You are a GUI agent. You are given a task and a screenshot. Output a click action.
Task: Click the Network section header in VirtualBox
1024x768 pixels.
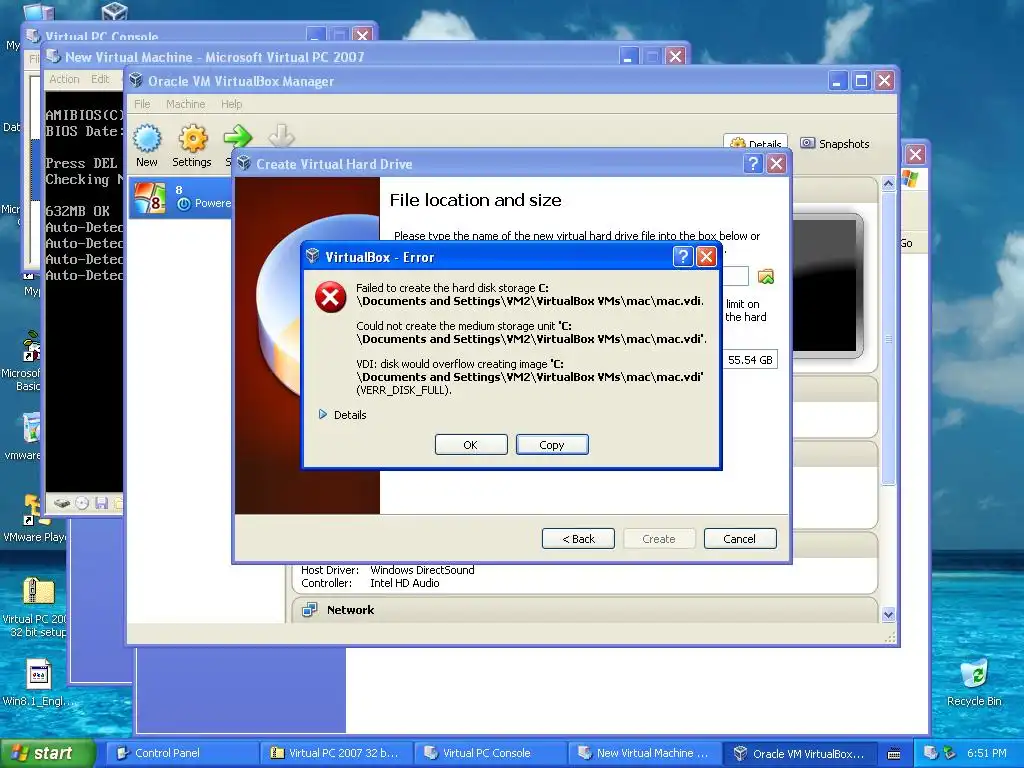tap(350, 610)
